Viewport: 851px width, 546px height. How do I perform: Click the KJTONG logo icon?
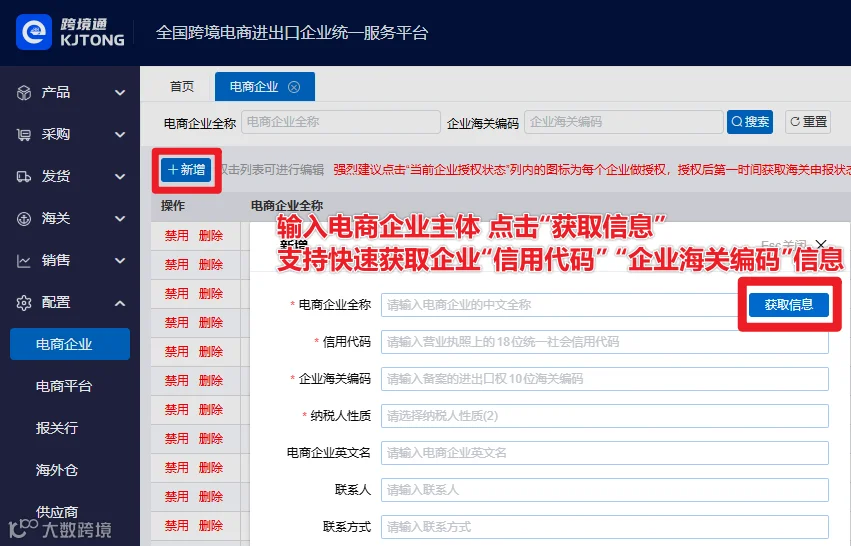point(34,32)
